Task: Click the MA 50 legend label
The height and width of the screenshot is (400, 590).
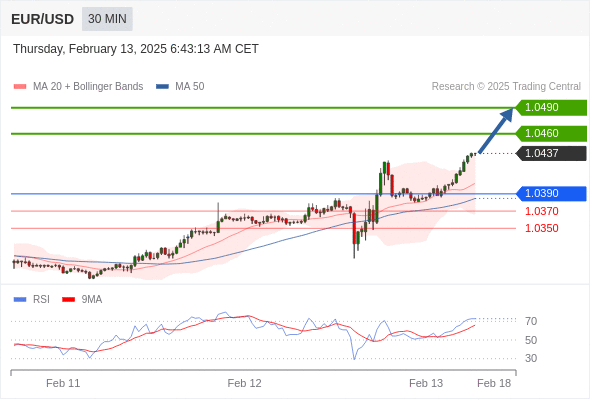Action: (x=190, y=87)
